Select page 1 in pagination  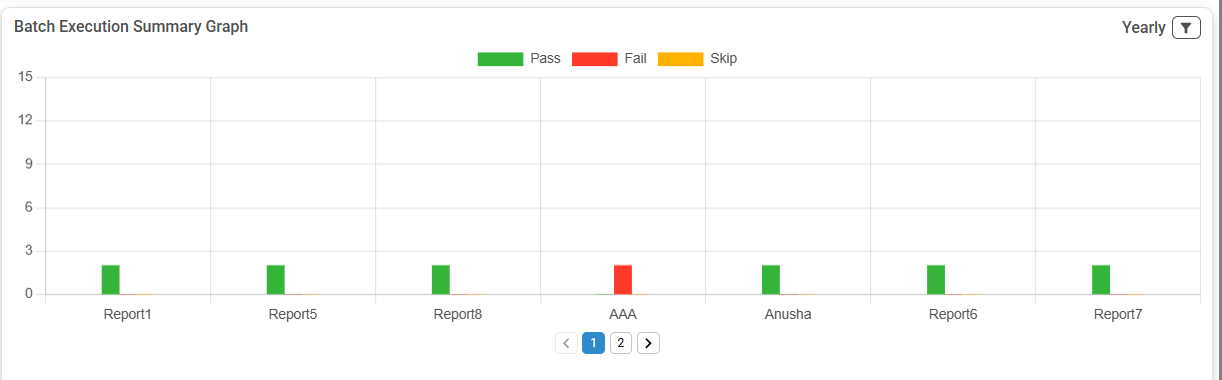[x=593, y=343]
